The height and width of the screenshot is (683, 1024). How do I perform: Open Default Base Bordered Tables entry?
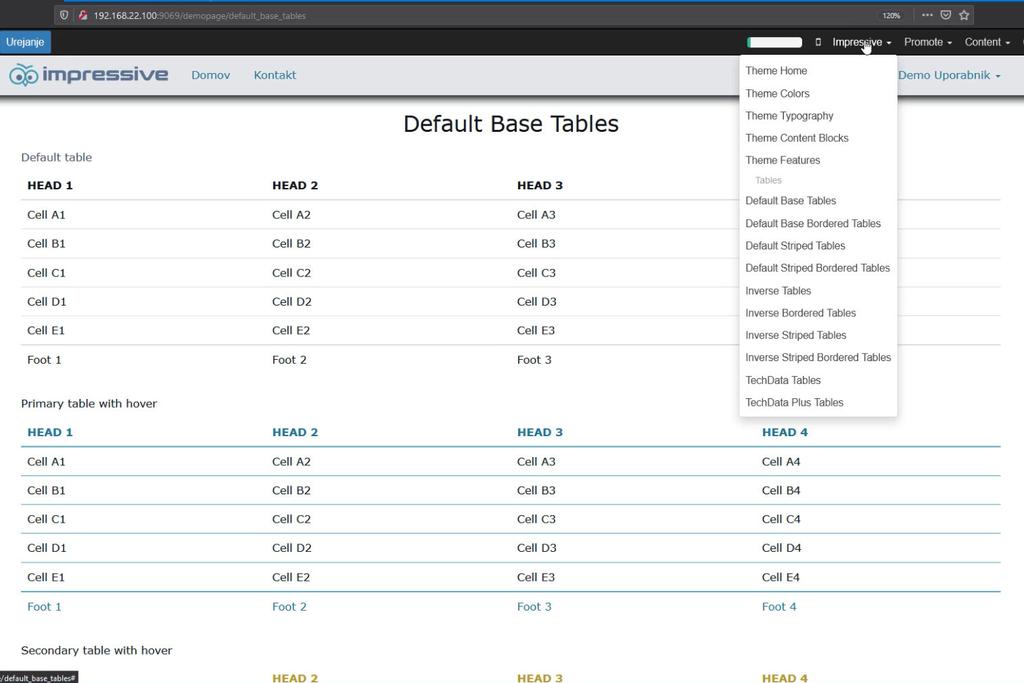pos(812,223)
